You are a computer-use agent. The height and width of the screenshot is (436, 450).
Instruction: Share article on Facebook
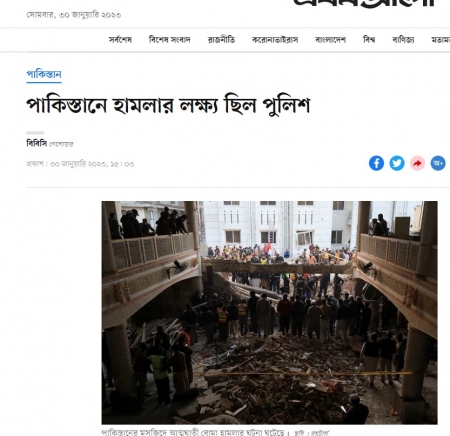[x=376, y=163]
